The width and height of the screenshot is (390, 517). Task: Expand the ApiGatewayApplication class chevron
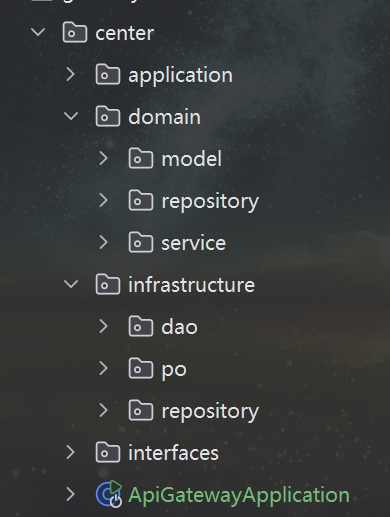[x=71, y=494]
